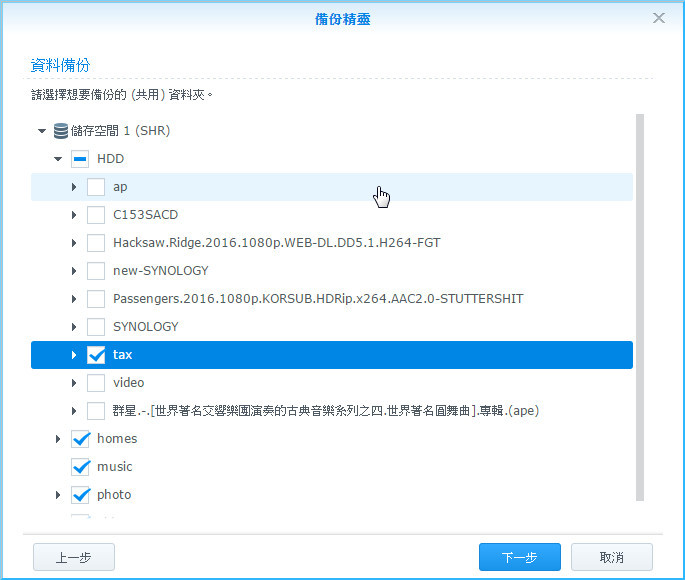Uncheck the music shared folder
This screenshot has width=685, height=580.
[80, 467]
